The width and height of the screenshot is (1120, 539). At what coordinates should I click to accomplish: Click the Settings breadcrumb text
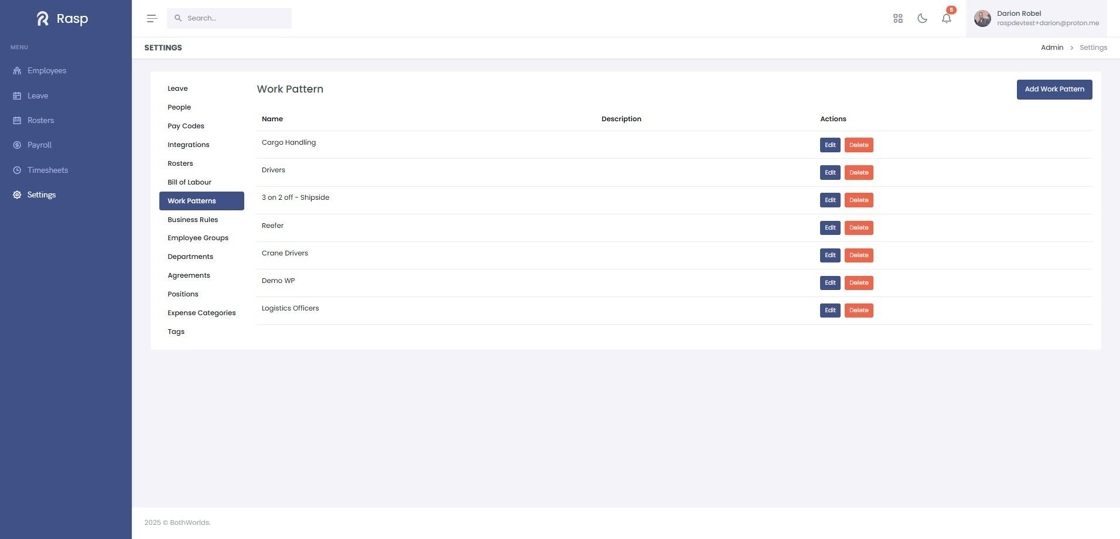1093,48
